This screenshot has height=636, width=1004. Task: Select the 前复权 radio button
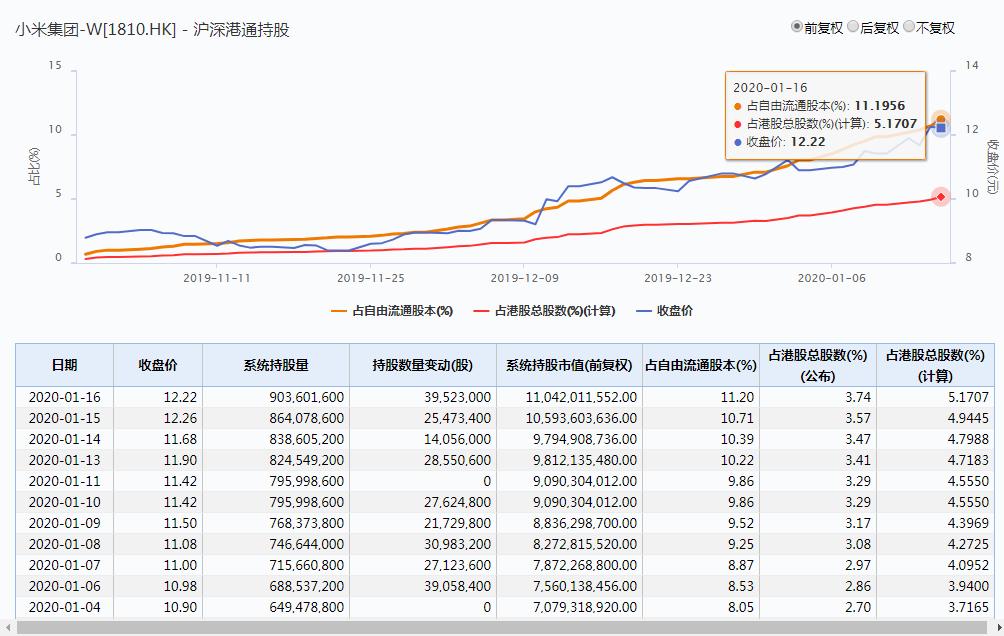pyautogui.click(x=797, y=27)
